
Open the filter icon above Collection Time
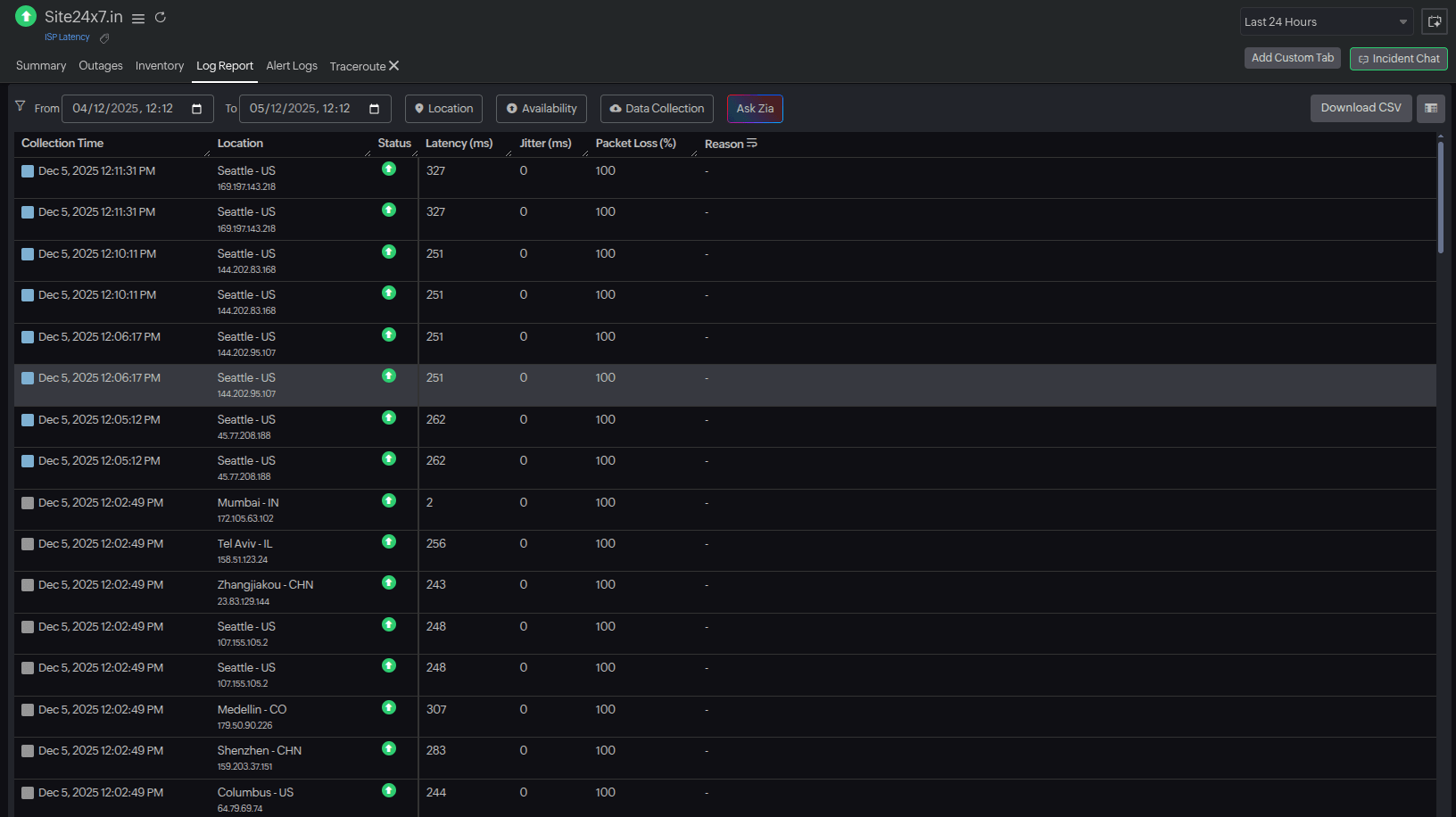[20, 105]
